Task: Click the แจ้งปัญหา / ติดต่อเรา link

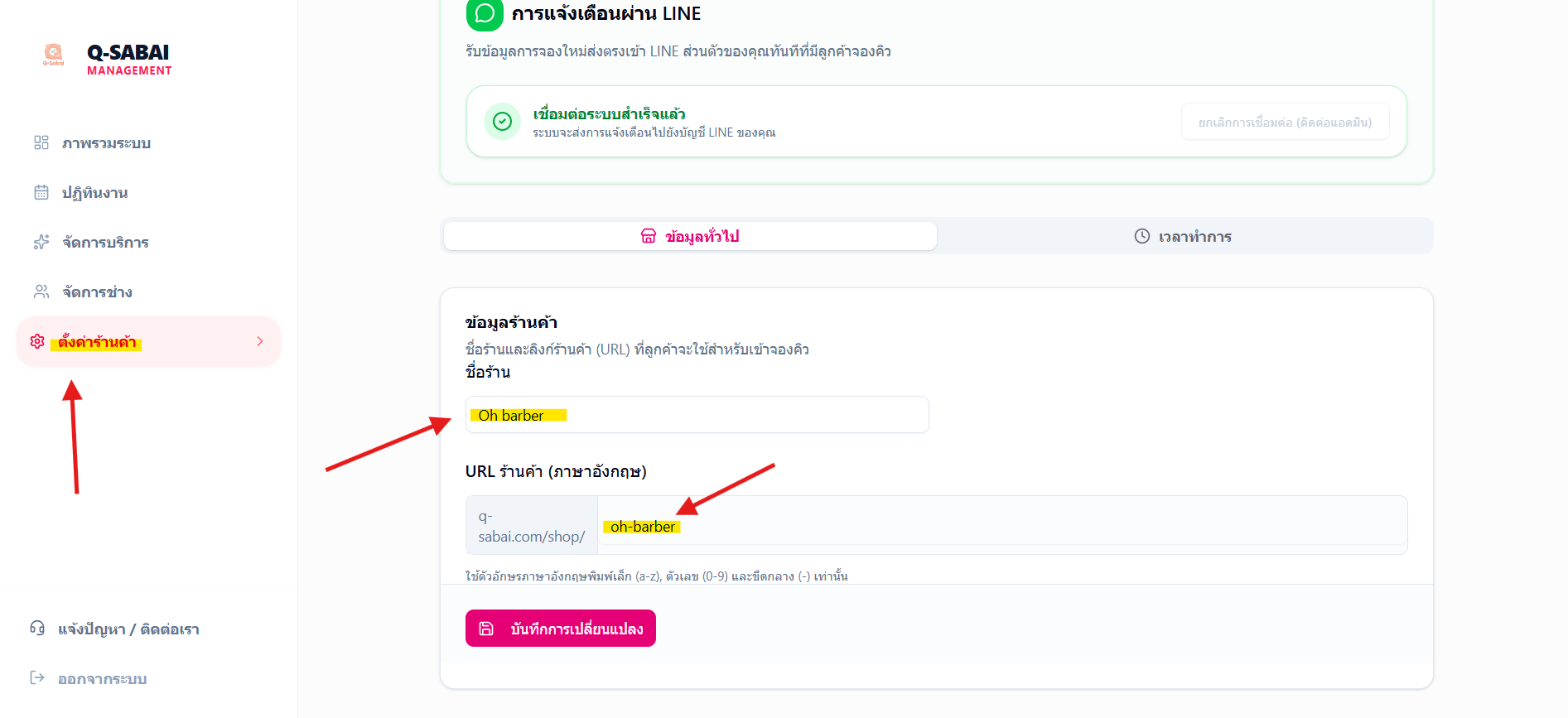Action: pyautogui.click(x=128, y=629)
